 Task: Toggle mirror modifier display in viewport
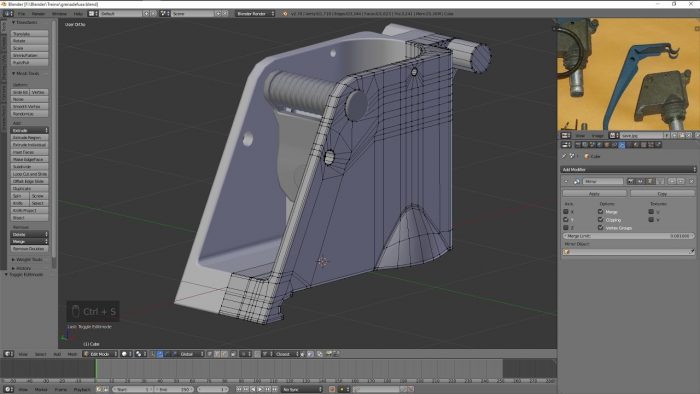click(x=641, y=181)
